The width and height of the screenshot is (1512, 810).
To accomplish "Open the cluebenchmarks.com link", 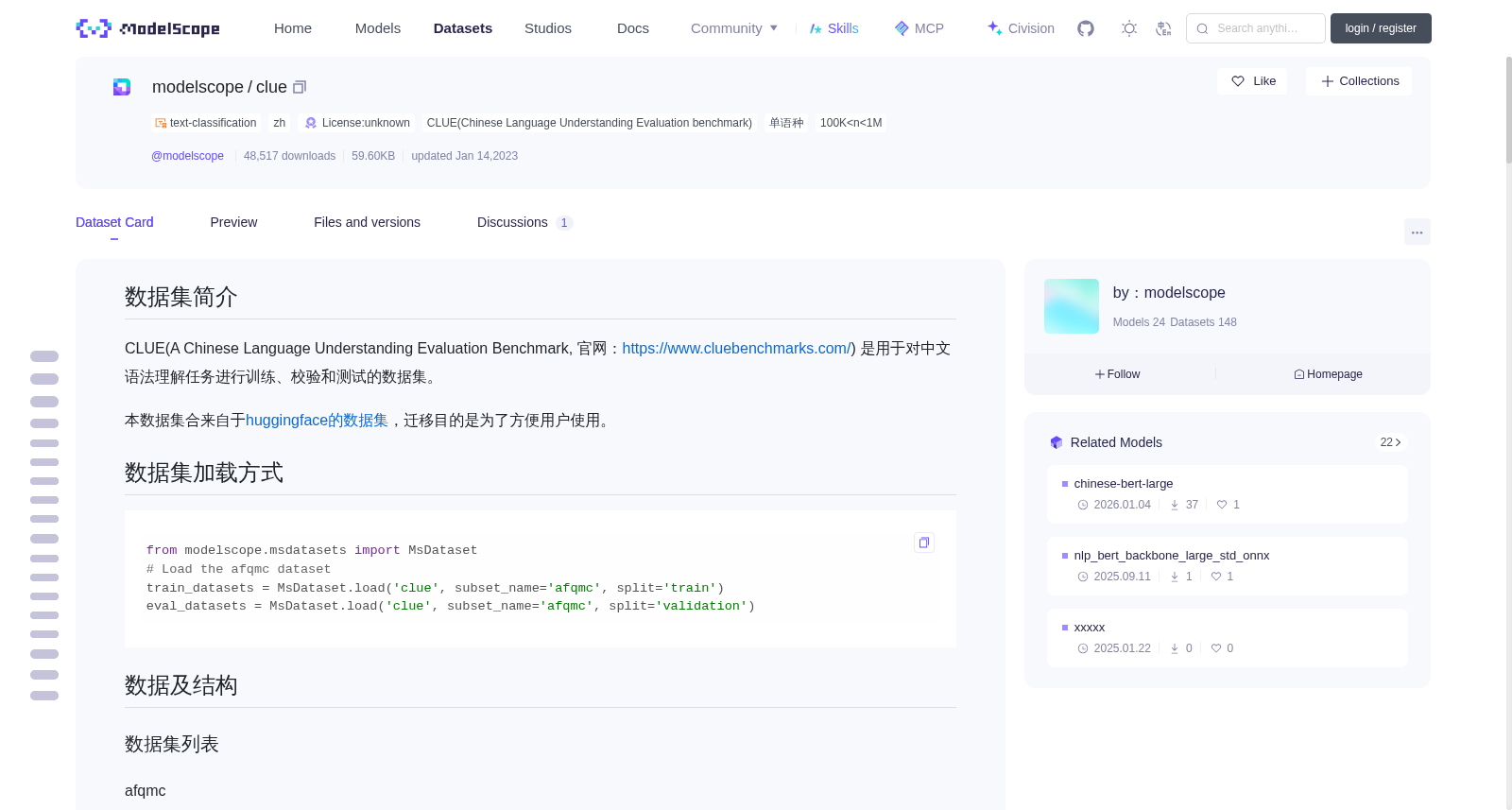I will [737, 349].
